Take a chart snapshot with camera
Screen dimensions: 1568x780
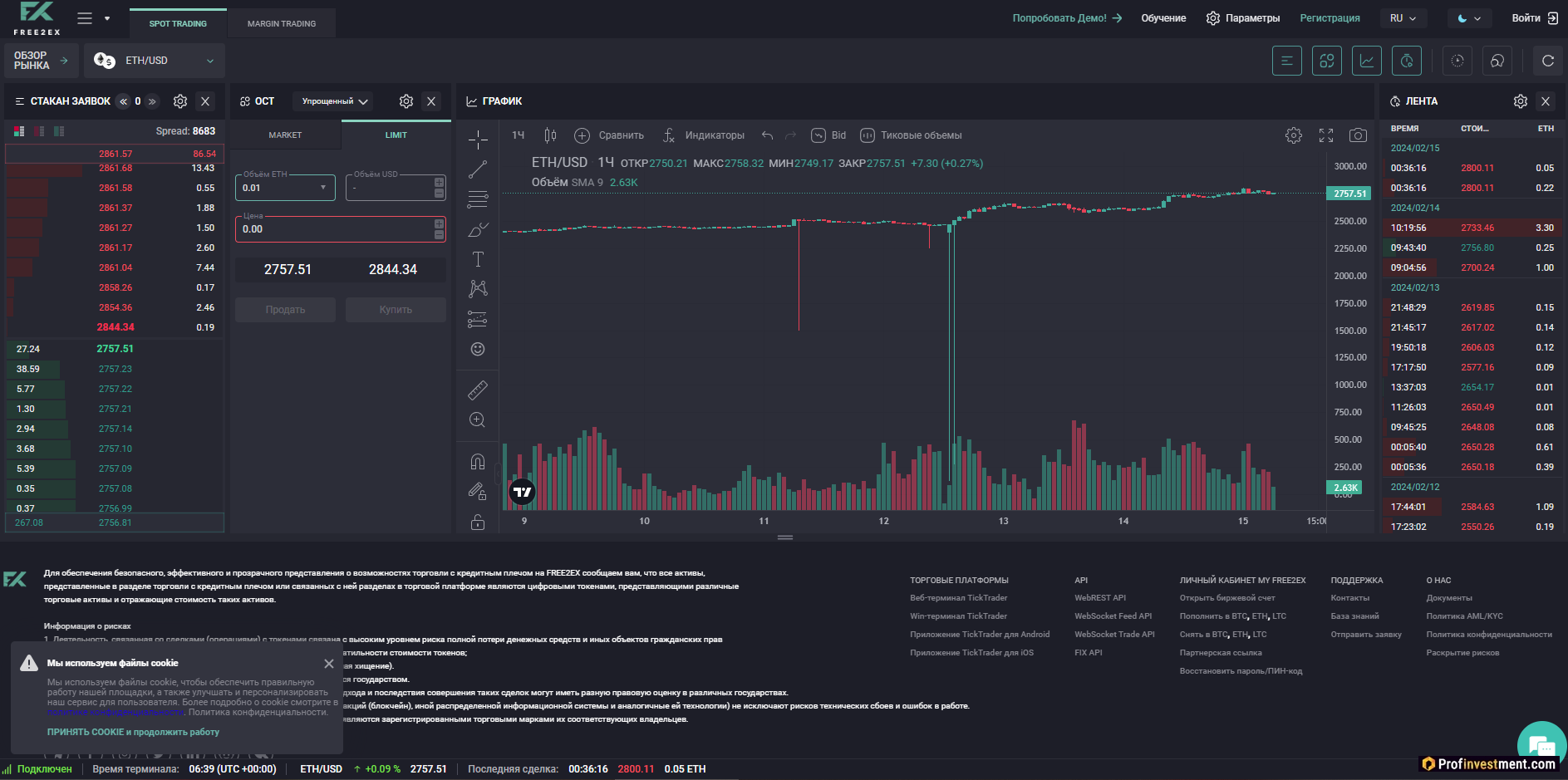coord(1358,135)
